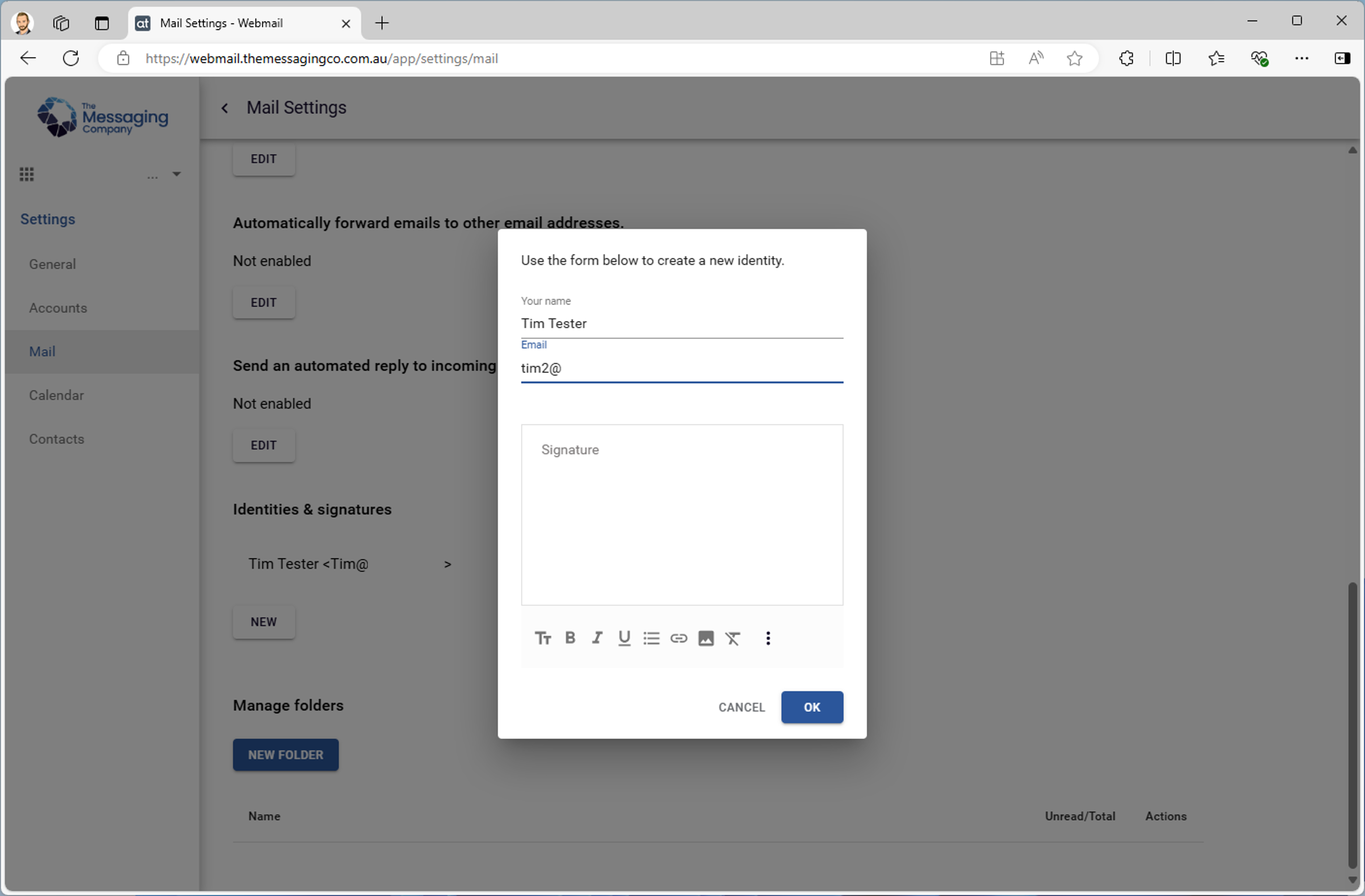Click the Unread/Total column header
This screenshot has width=1365, height=896.
click(x=1080, y=817)
